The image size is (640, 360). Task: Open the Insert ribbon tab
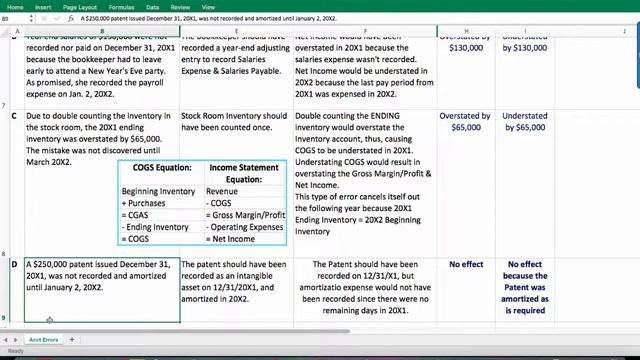click(x=43, y=7)
